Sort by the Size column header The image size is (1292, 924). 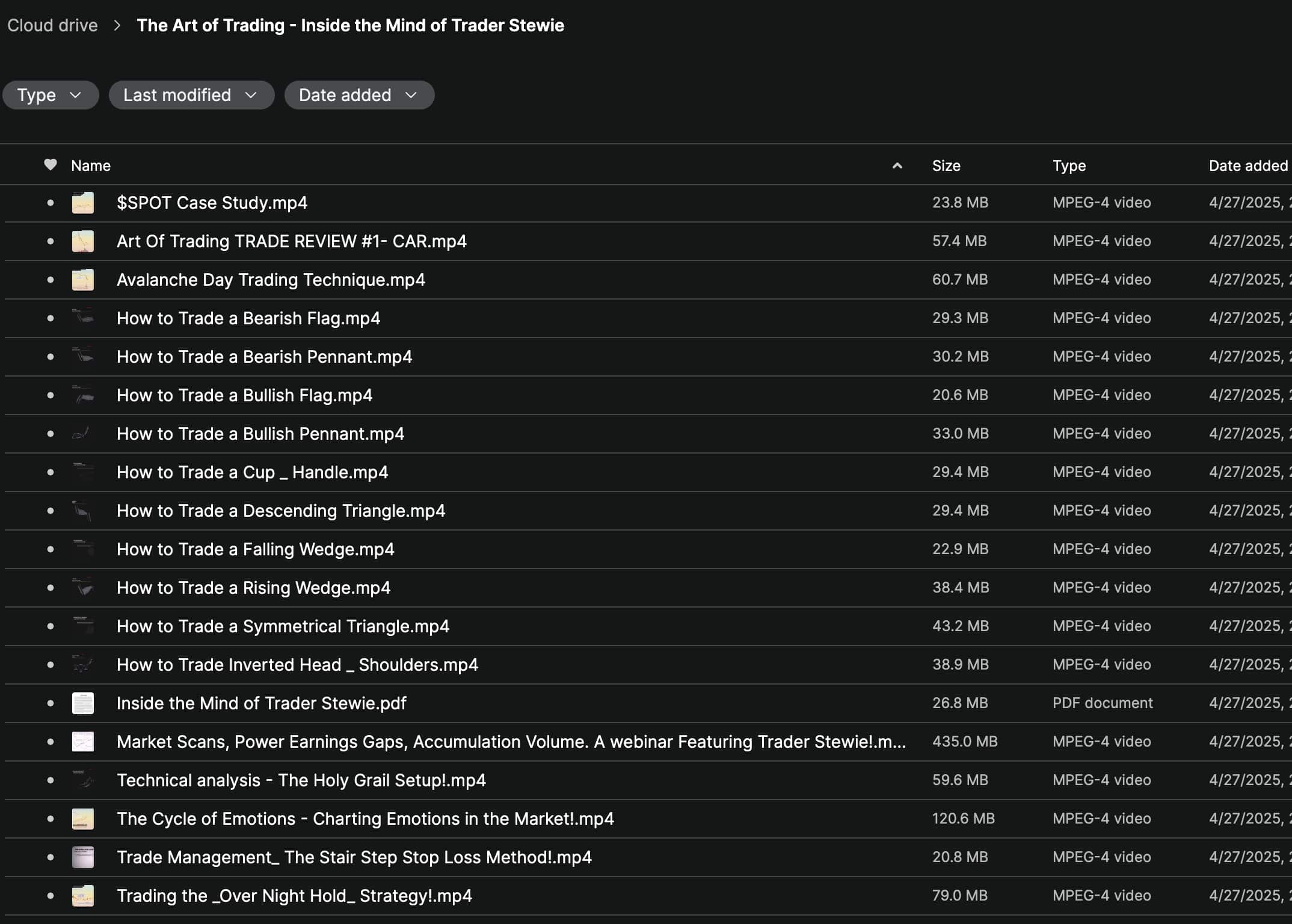point(946,165)
